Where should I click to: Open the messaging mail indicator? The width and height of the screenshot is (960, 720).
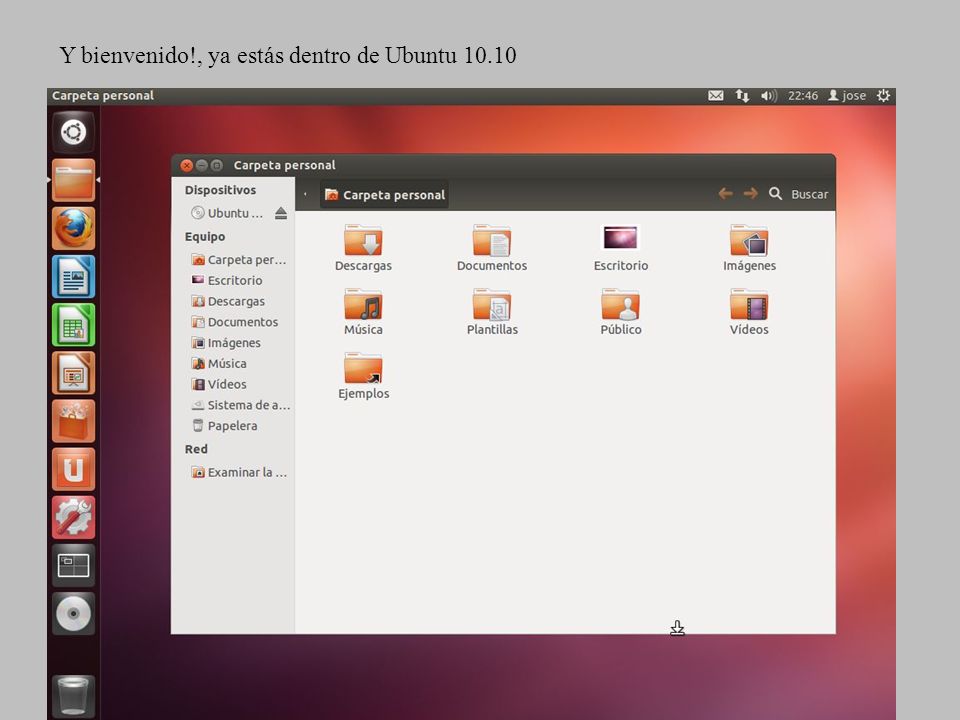pos(716,96)
